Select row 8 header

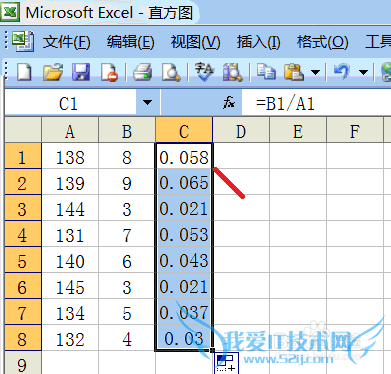click(23, 338)
